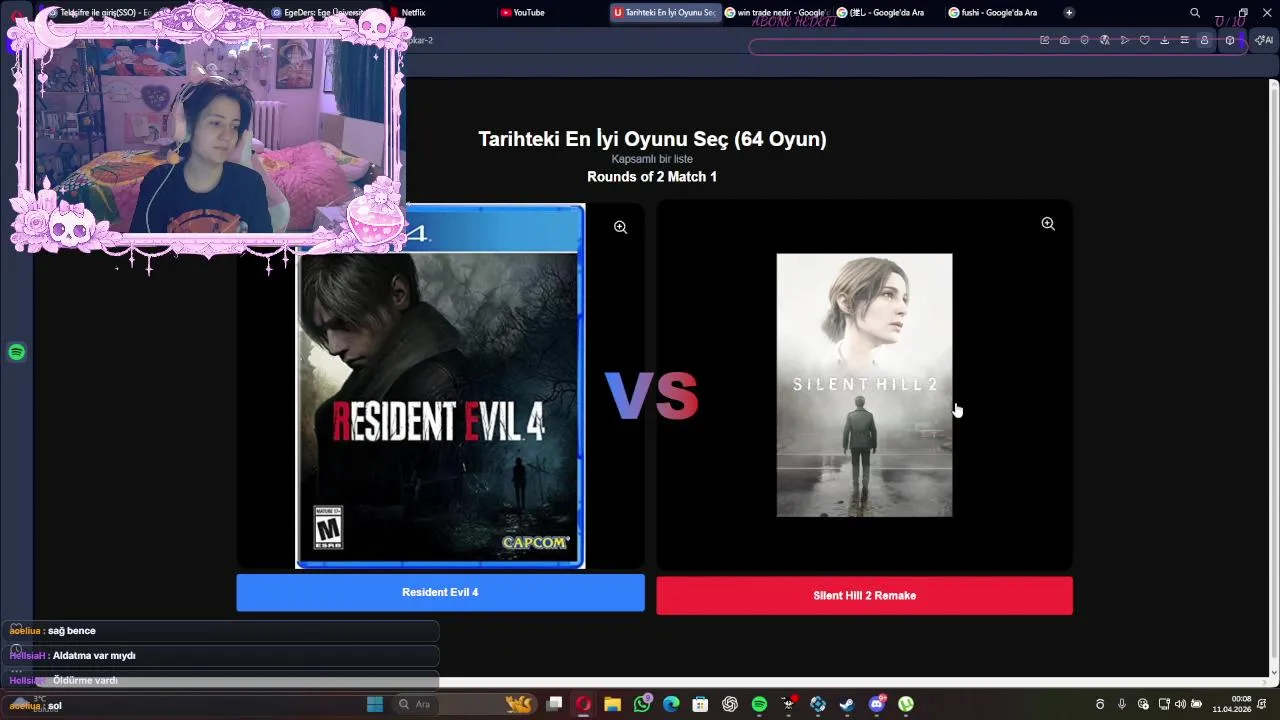Viewport: 1280px width, 720px height.
Task: Open the notifications bell in the tray
Action: click(x=1262, y=704)
